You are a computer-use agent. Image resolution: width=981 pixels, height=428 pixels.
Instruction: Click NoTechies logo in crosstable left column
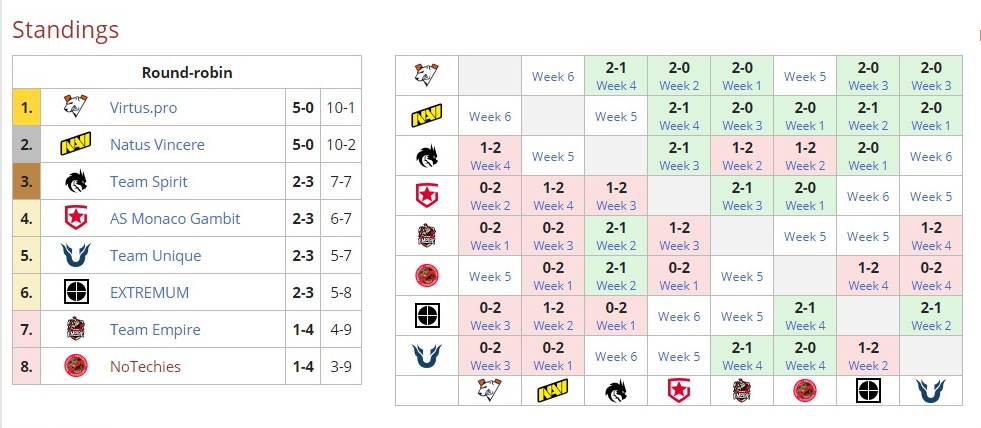(427, 275)
